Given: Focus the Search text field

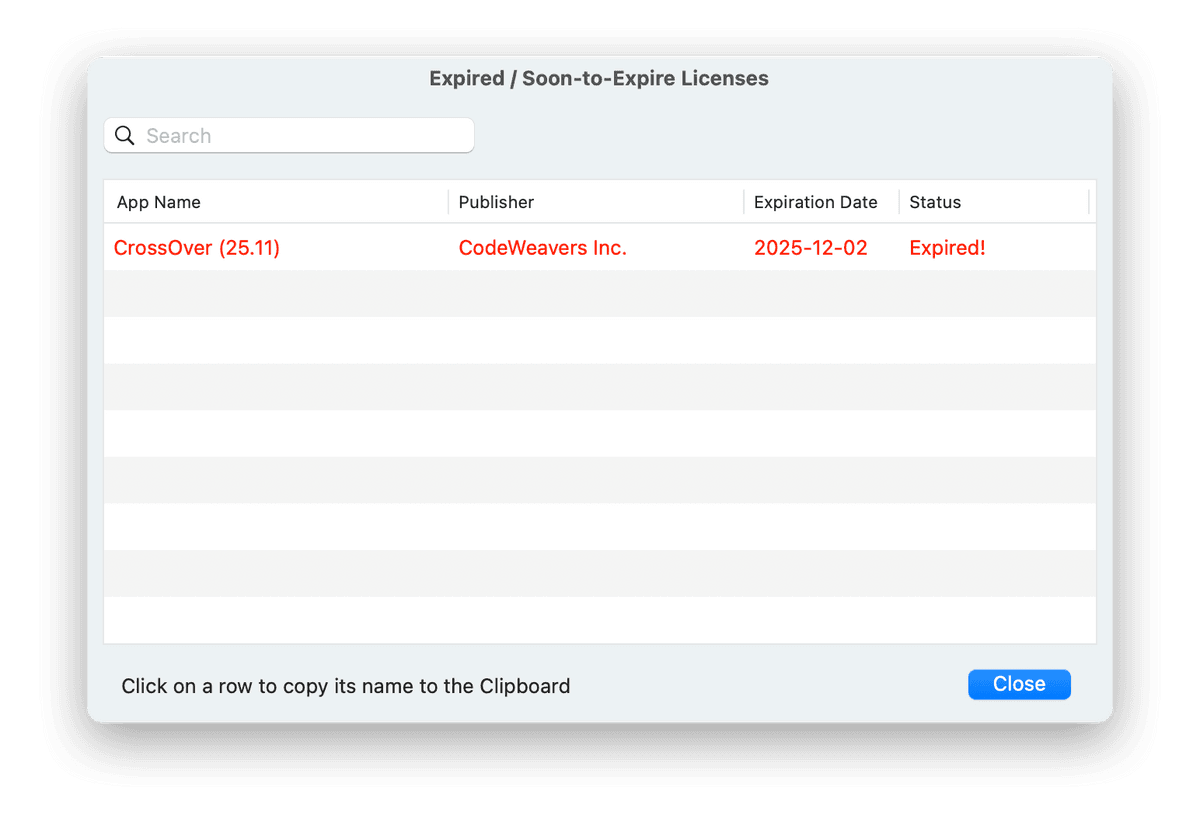Looking at the screenshot, I should (x=300, y=136).
